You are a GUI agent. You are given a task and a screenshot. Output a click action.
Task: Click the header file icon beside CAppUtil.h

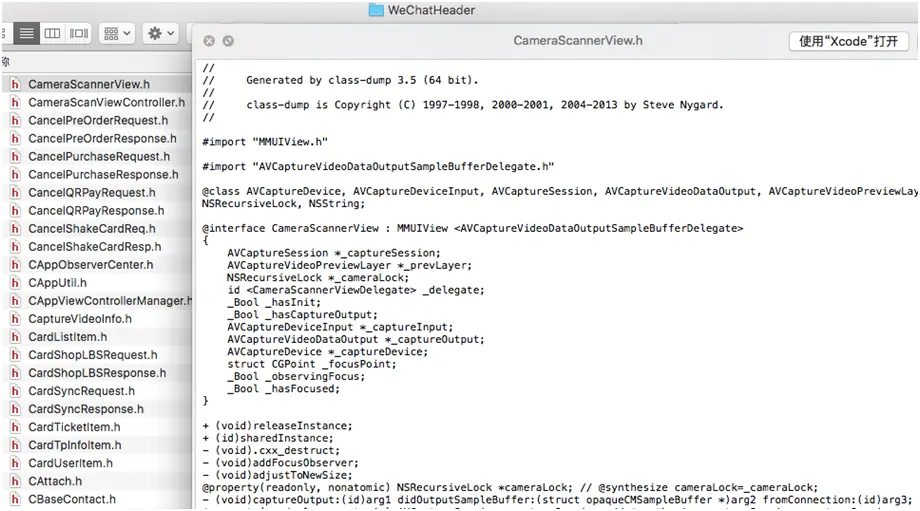point(15,283)
